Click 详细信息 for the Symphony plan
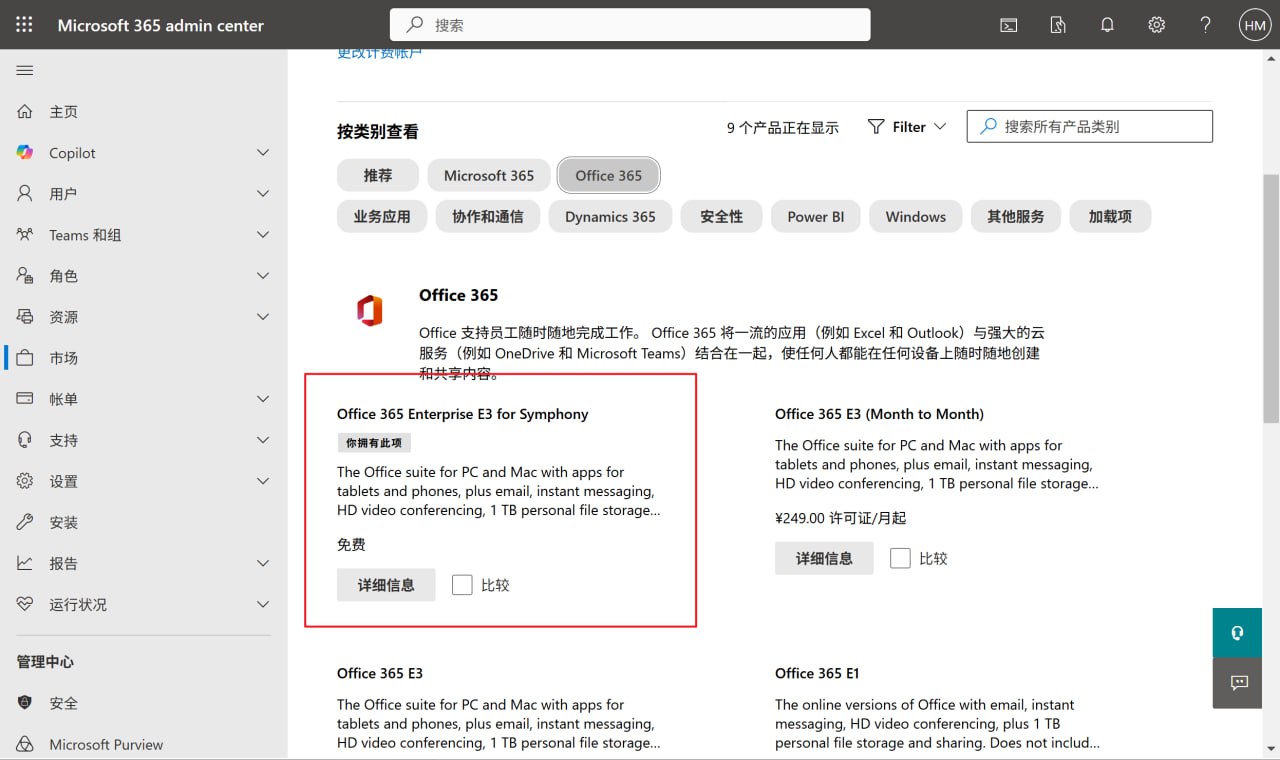 tap(386, 584)
